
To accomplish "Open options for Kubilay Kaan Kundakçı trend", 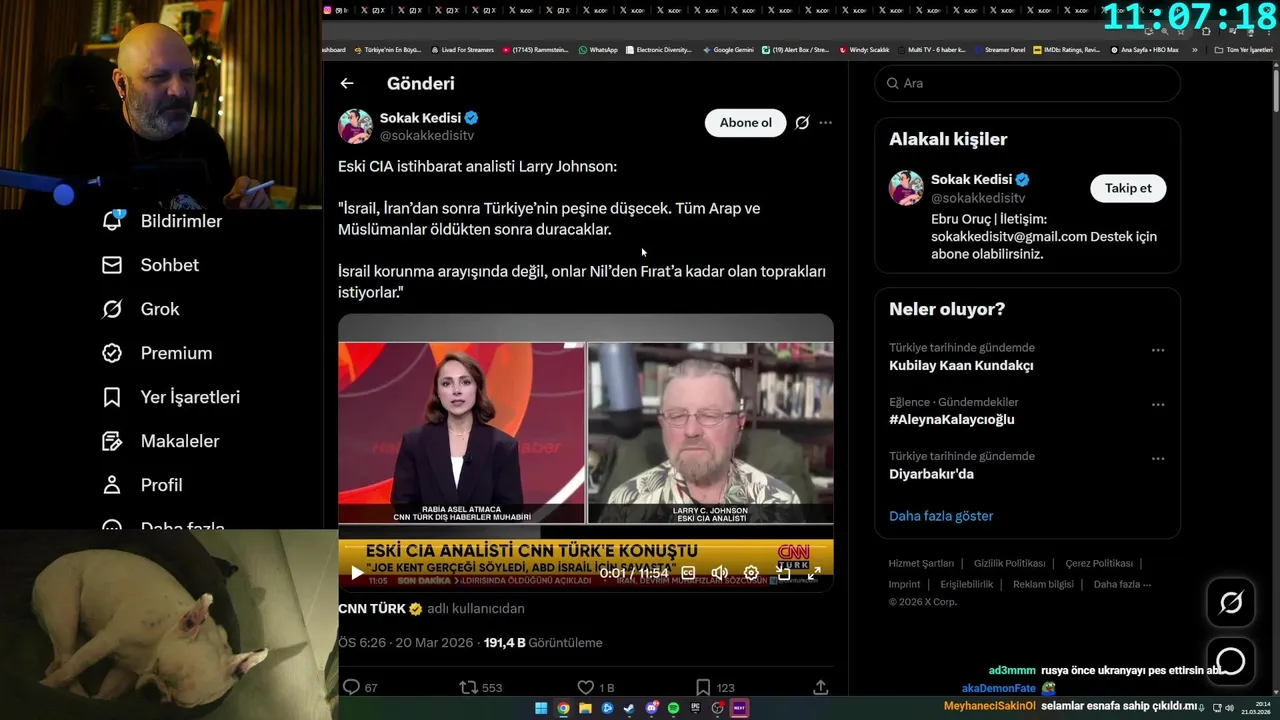I will click(x=1158, y=350).
